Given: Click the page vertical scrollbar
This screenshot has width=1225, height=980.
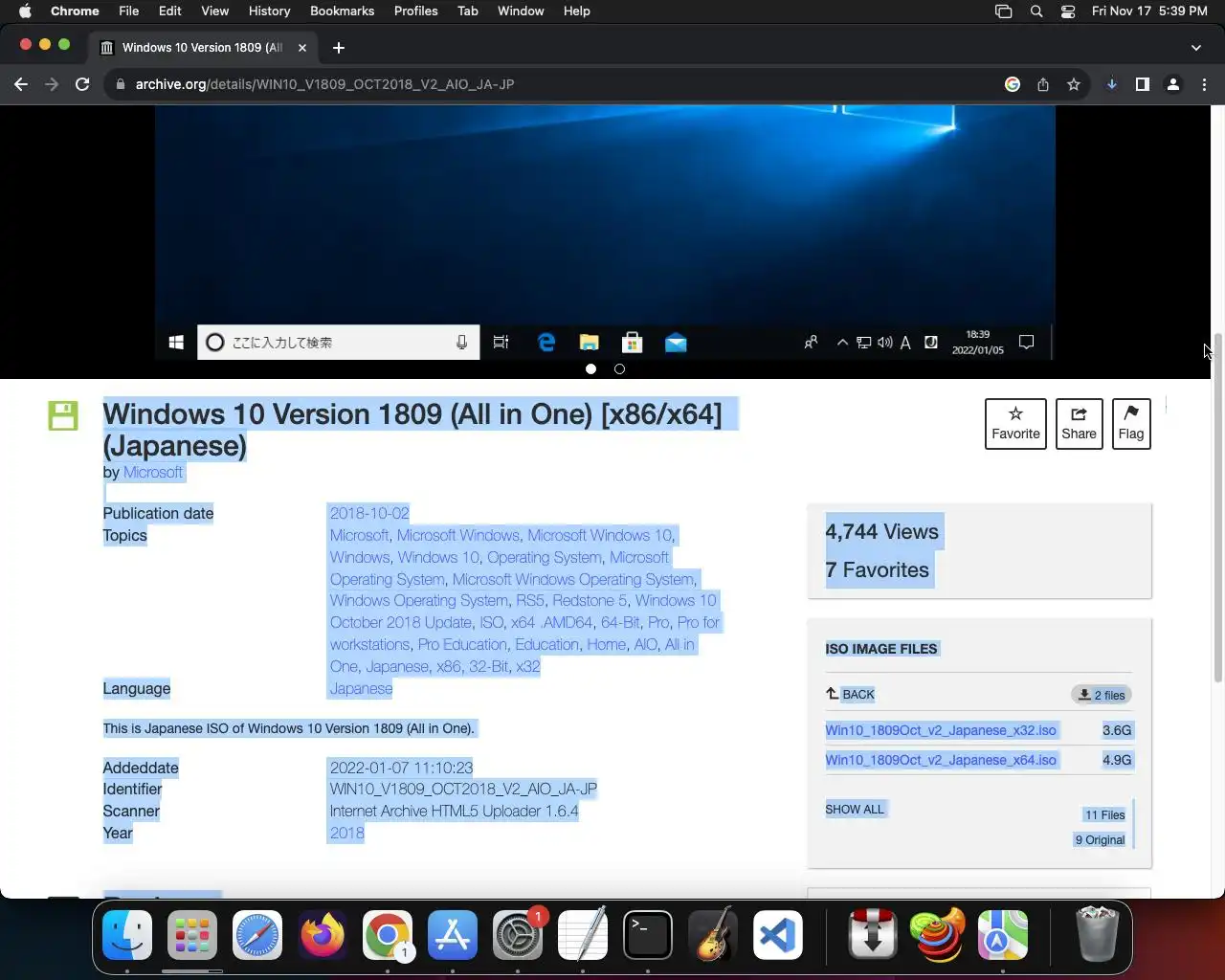Looking at the screenshot, I should pyautogui.click(x=1218, y=507).
